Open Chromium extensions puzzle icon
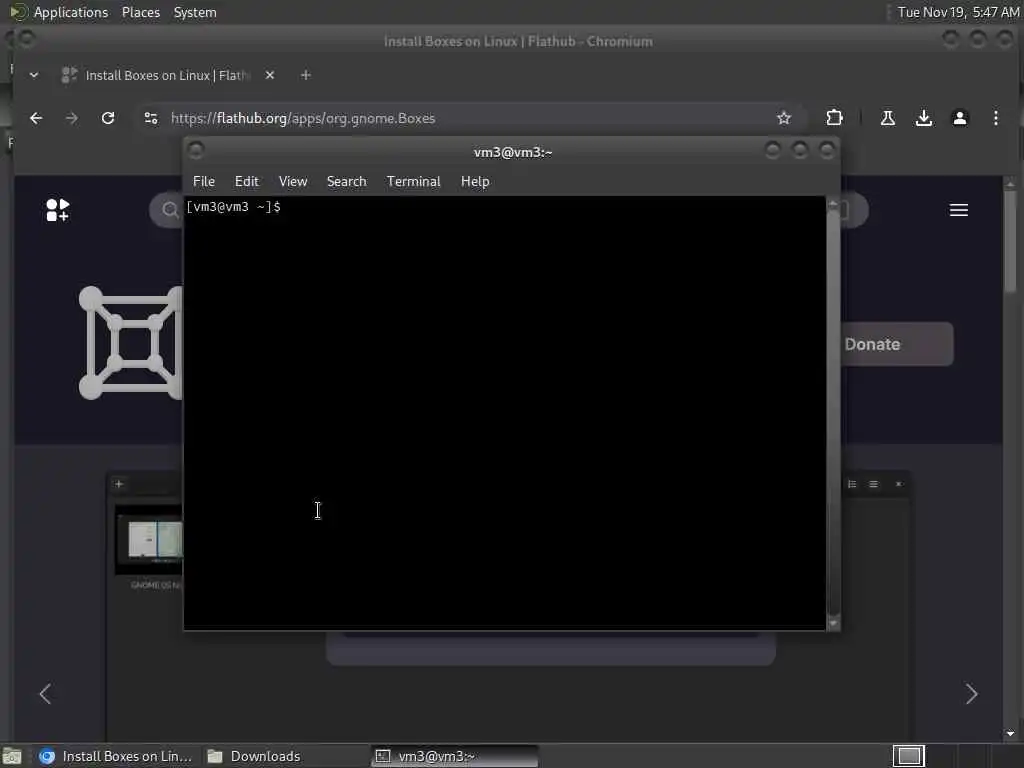The height and width of the screenshot is (768, 1024). tap(834, 118)
